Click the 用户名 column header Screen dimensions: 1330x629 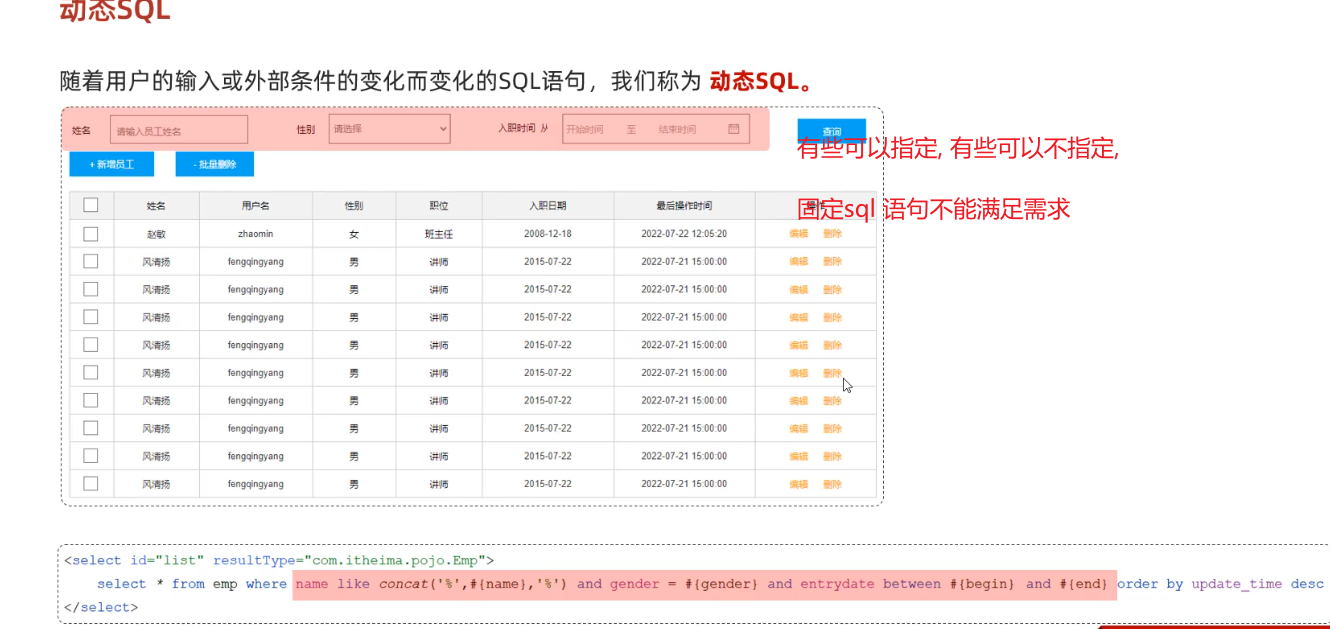tap(255, 206)
